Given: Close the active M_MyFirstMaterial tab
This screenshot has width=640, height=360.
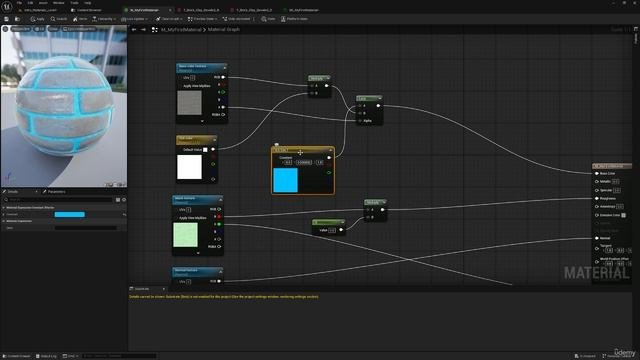Looking at the screenshot, I should [x=170, y=10].
